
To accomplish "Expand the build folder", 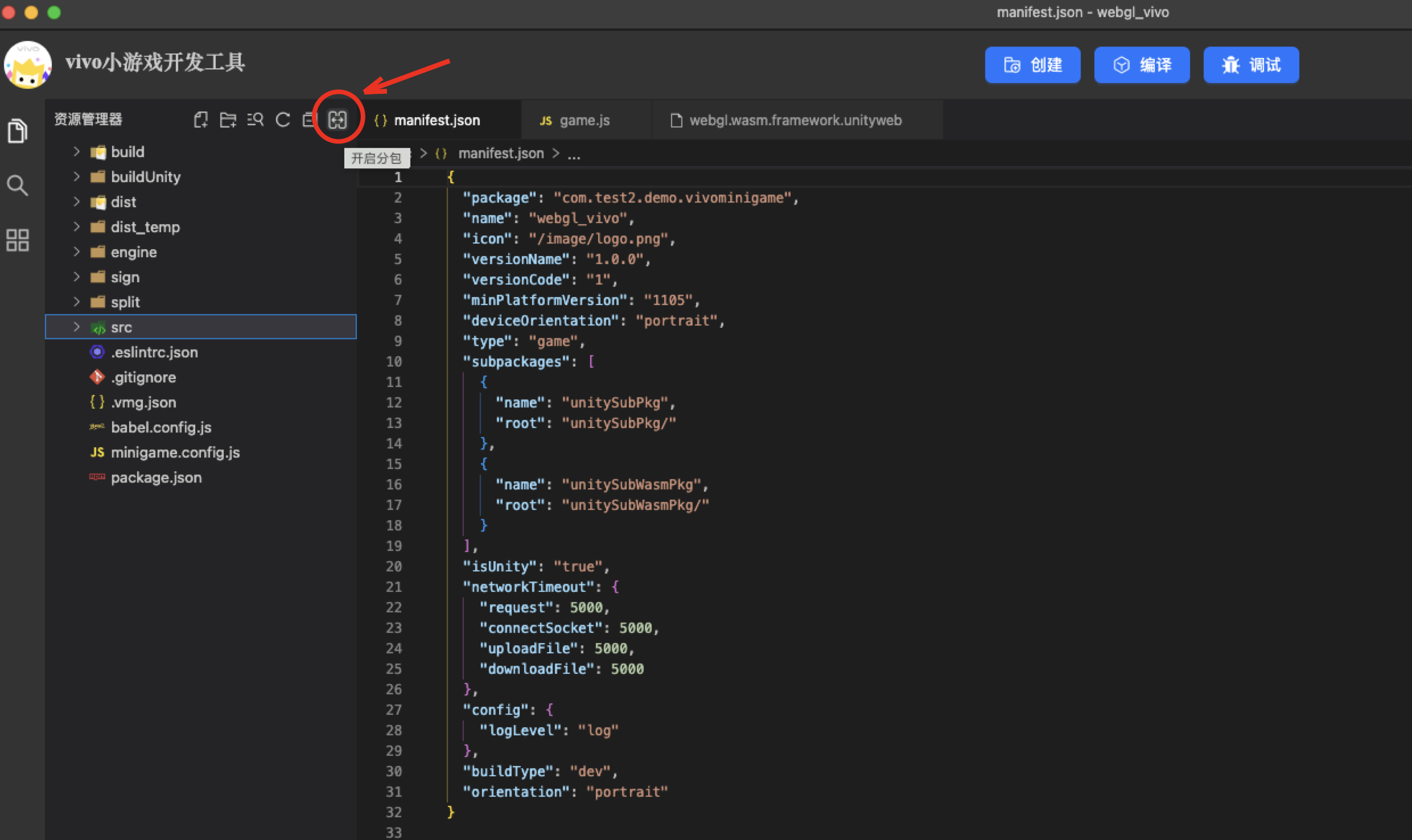I will (77, 151).
